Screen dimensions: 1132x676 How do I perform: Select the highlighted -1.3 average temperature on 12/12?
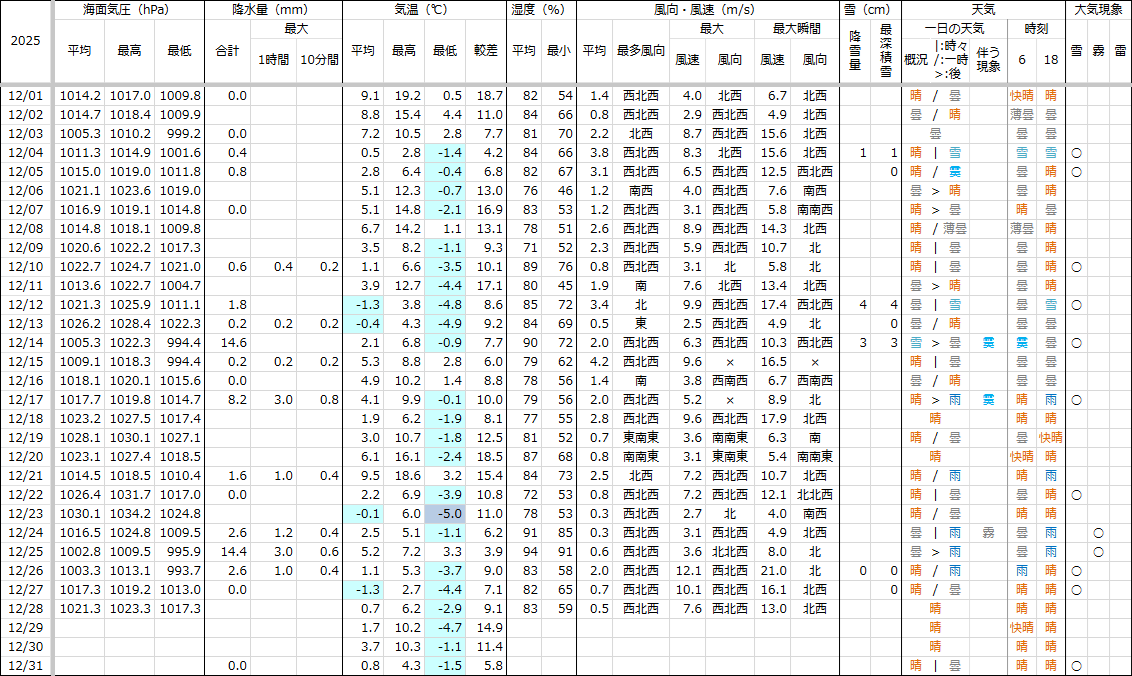click(x=364, y=305)
